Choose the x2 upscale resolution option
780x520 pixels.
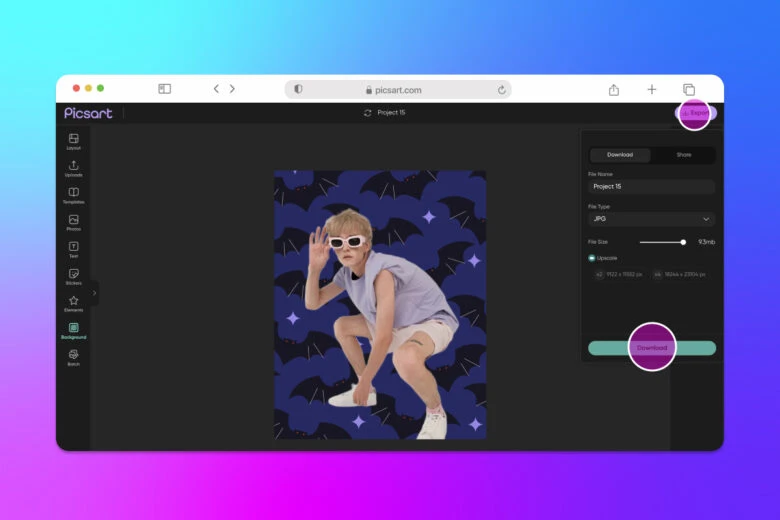[x=619, y=274]
